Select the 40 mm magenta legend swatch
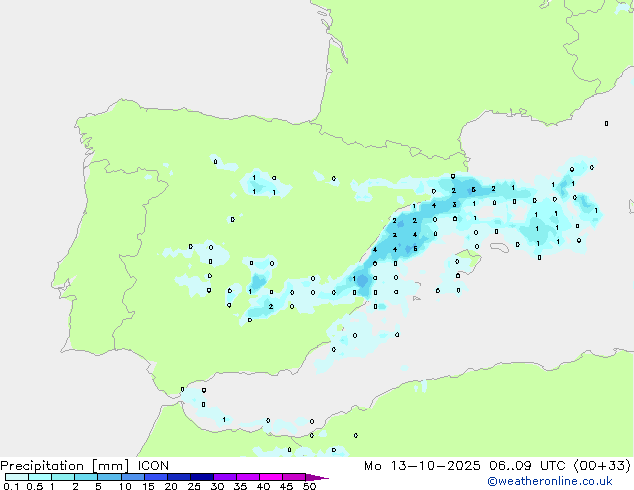 pos(271,477)
